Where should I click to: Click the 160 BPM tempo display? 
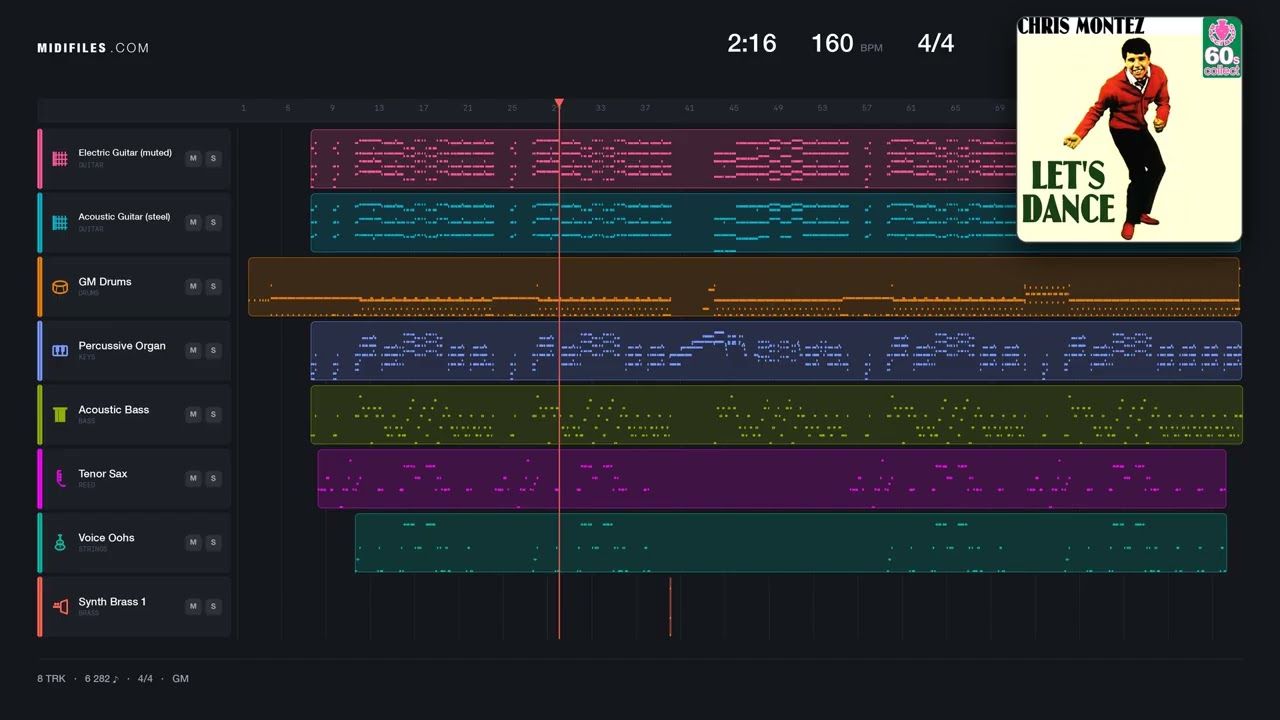[x=847, y=43]
